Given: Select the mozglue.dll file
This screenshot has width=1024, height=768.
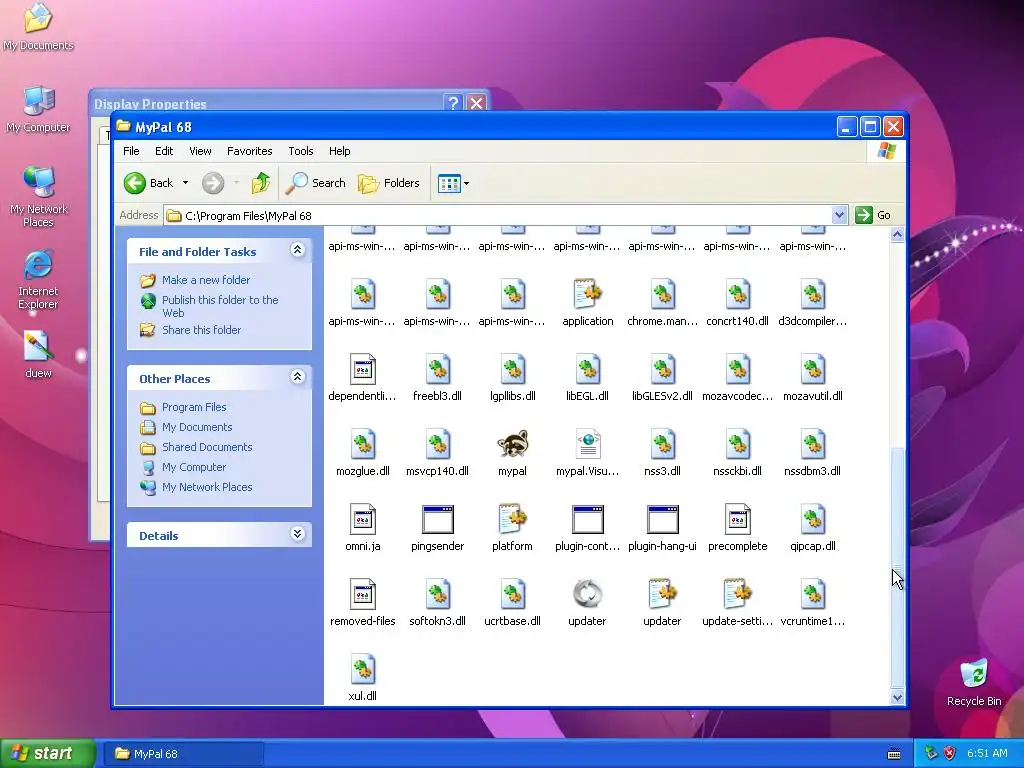Looking at the screenshot, I should click(362, 445).
